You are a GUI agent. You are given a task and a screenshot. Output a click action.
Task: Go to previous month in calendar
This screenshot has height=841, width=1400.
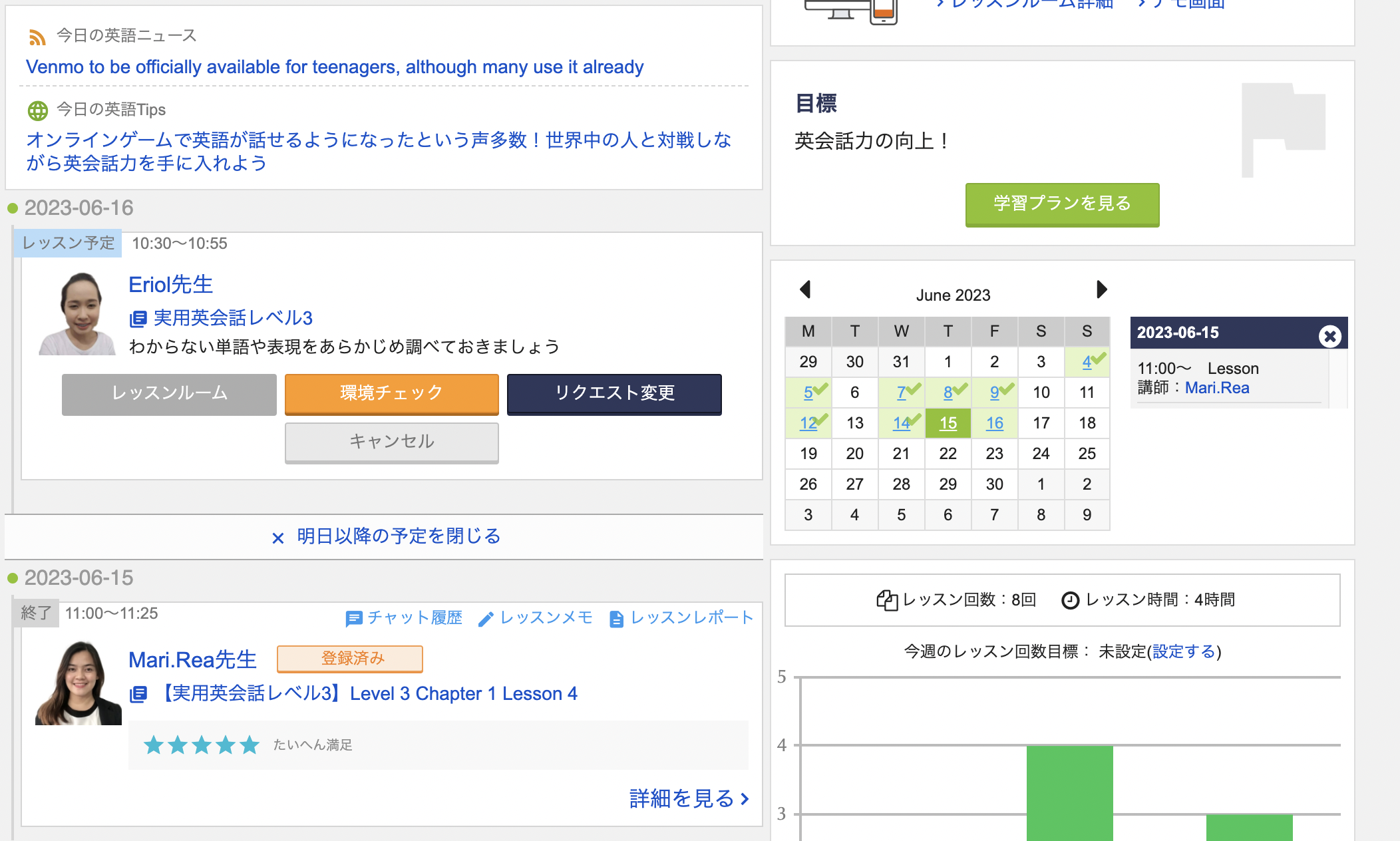coord(805,289)
